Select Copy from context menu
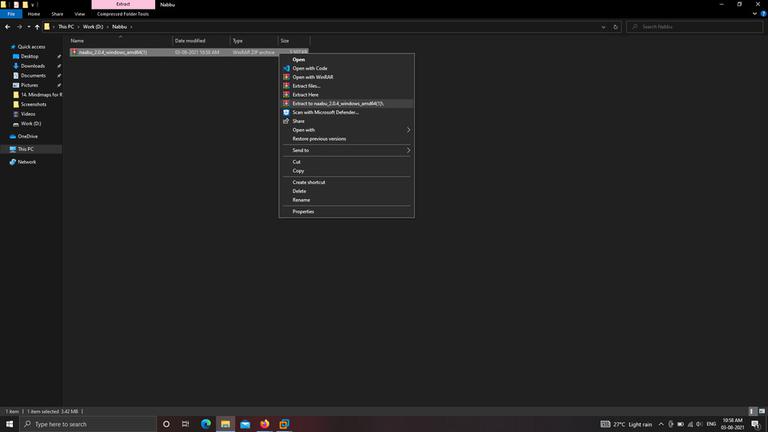This screenshot has height=432, width=768. [x=298, y=170]
